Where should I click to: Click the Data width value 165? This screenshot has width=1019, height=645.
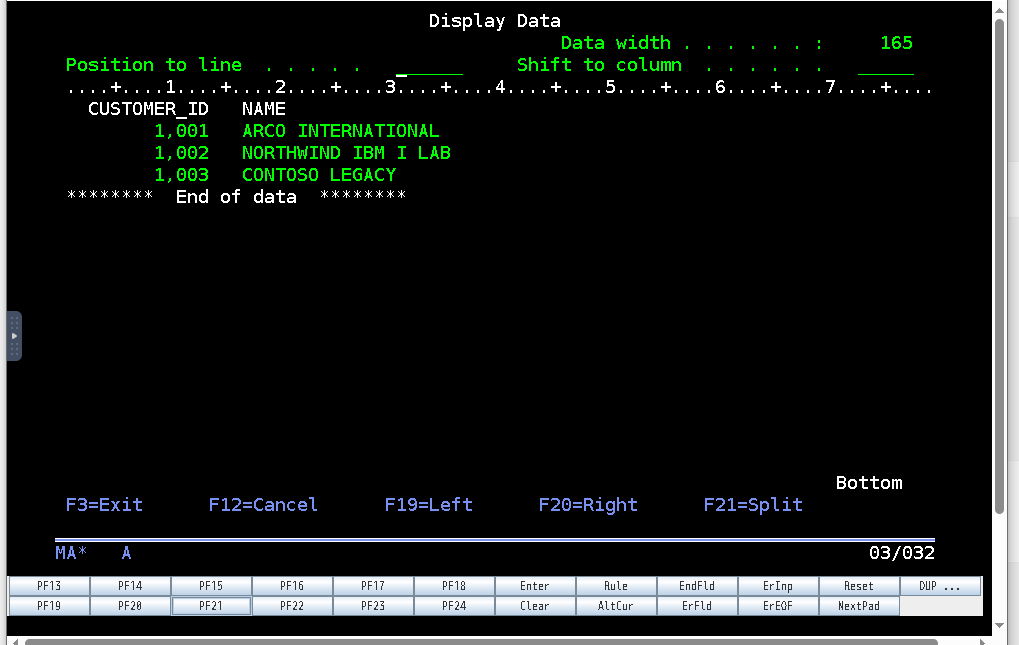pyautogui.click(x=897, y=44)
